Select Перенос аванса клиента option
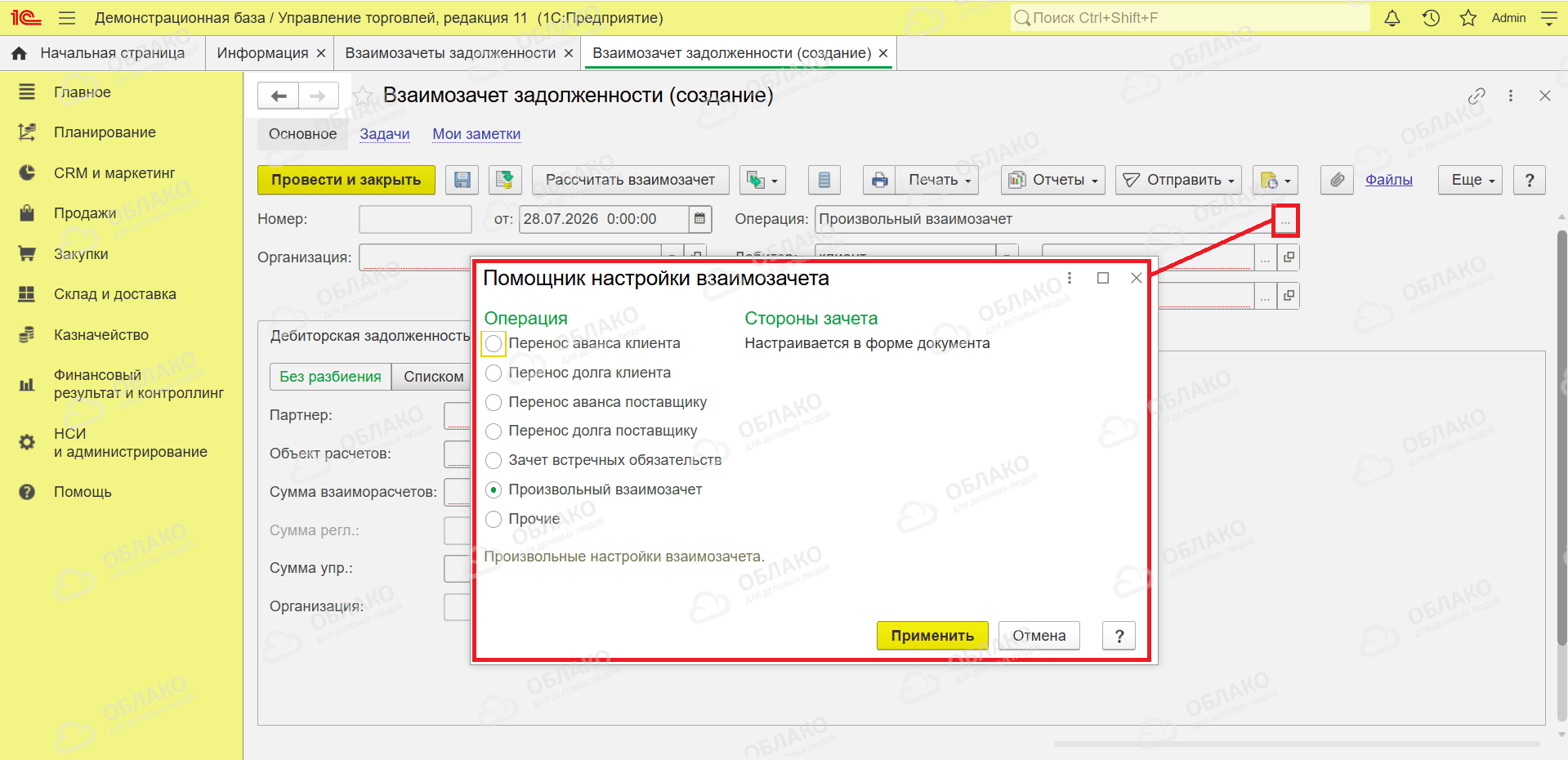 pos(494,344)
